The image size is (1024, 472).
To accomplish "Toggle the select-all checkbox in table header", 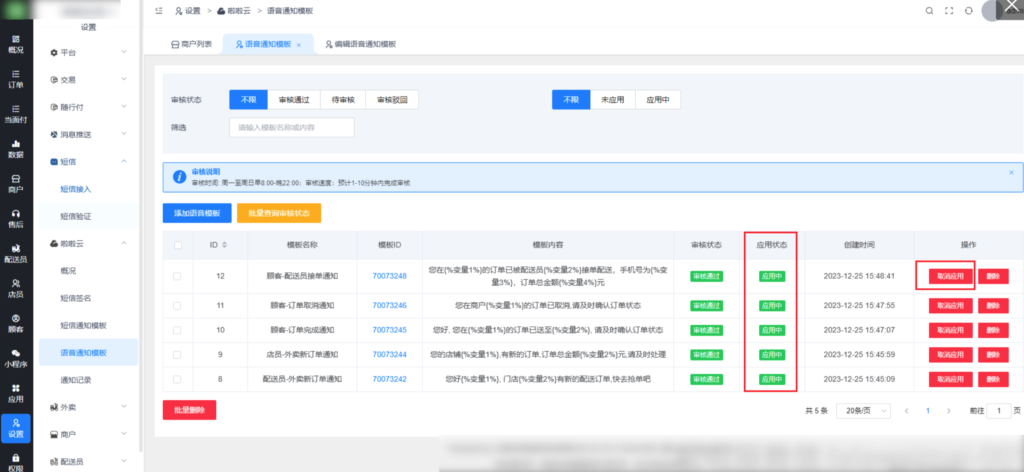I will point(178,245).
